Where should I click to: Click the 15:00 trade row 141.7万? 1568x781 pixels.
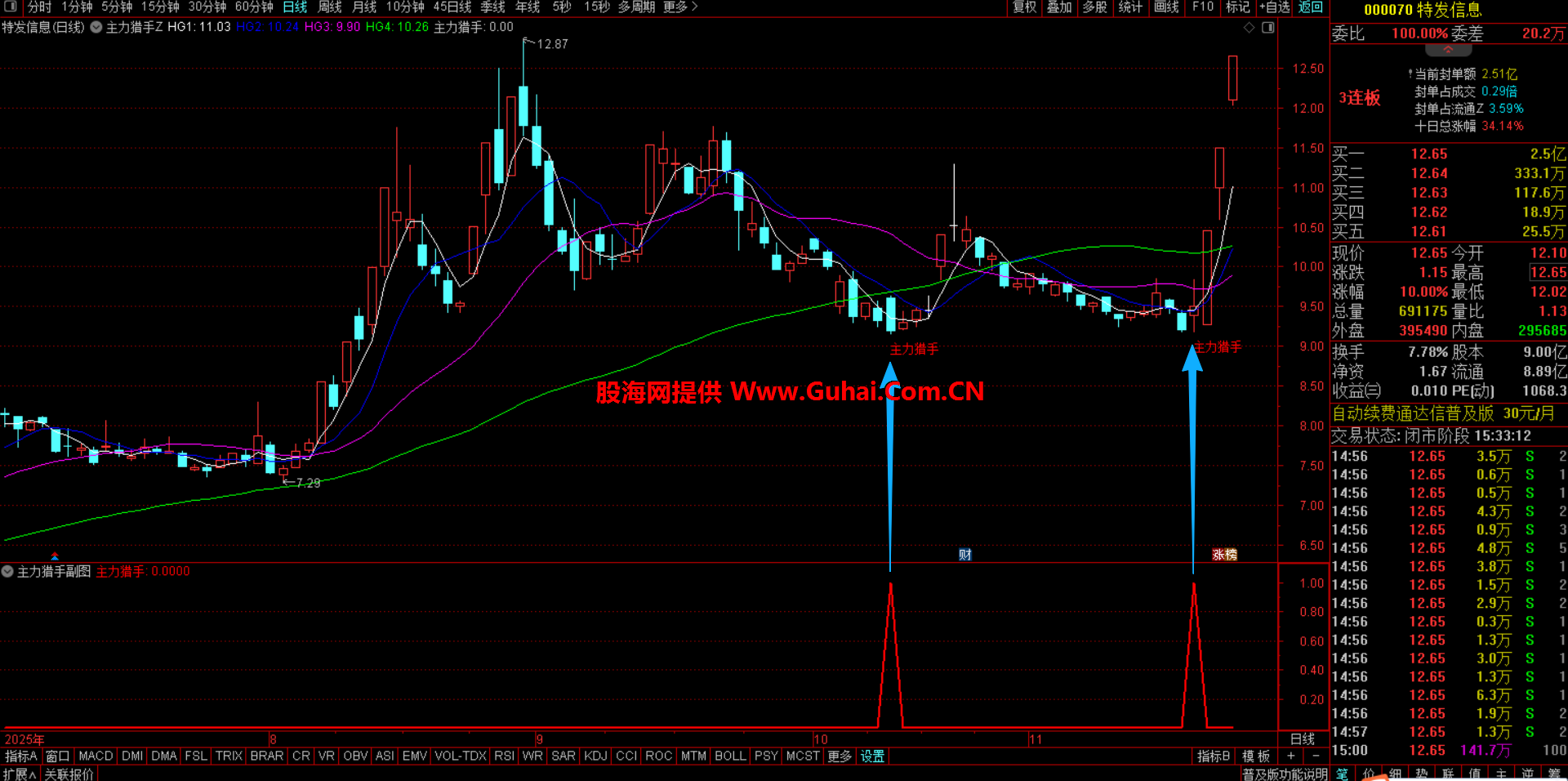[x=1449, y=750]
